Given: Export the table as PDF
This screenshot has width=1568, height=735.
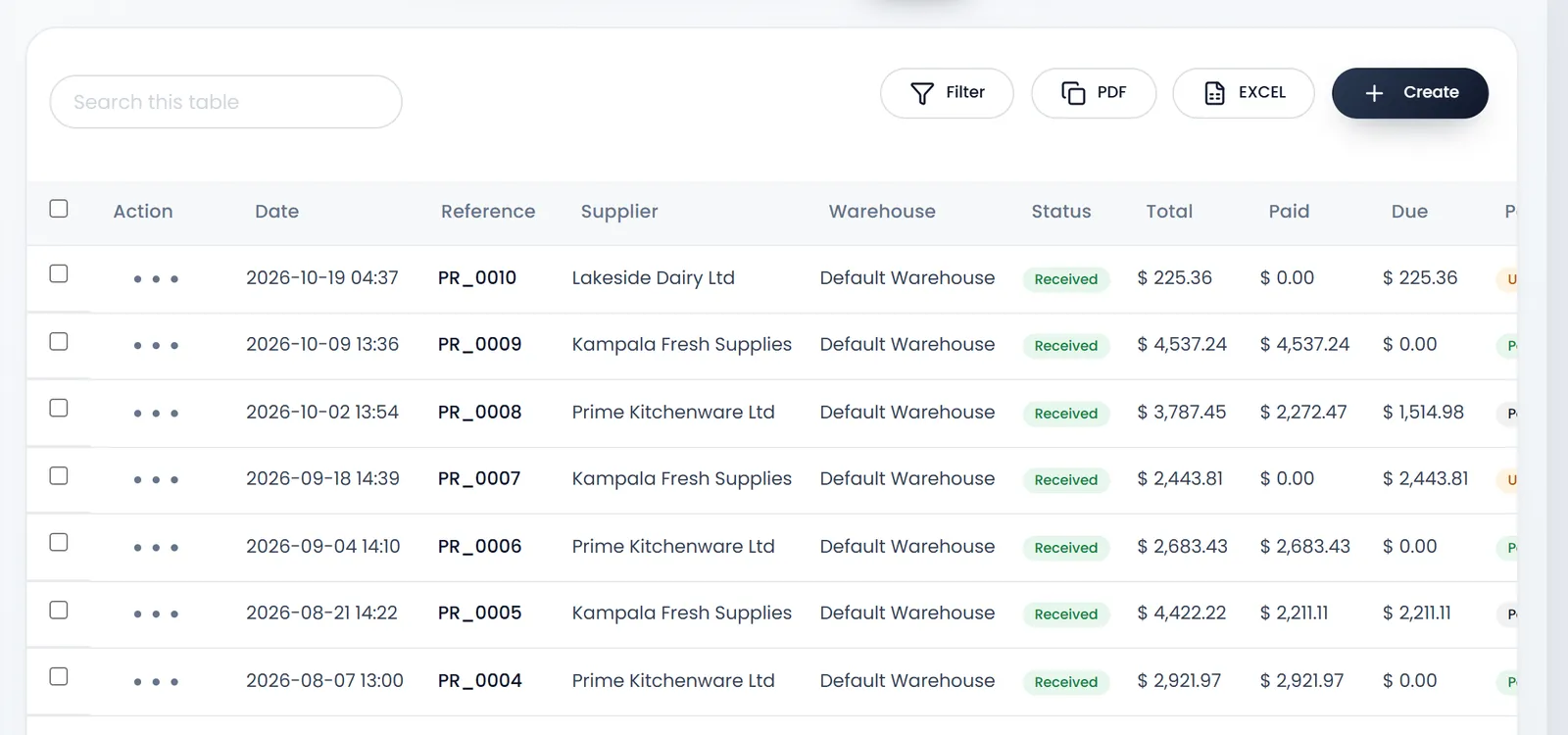Looking at the screenshot, I should point(1094,93).
